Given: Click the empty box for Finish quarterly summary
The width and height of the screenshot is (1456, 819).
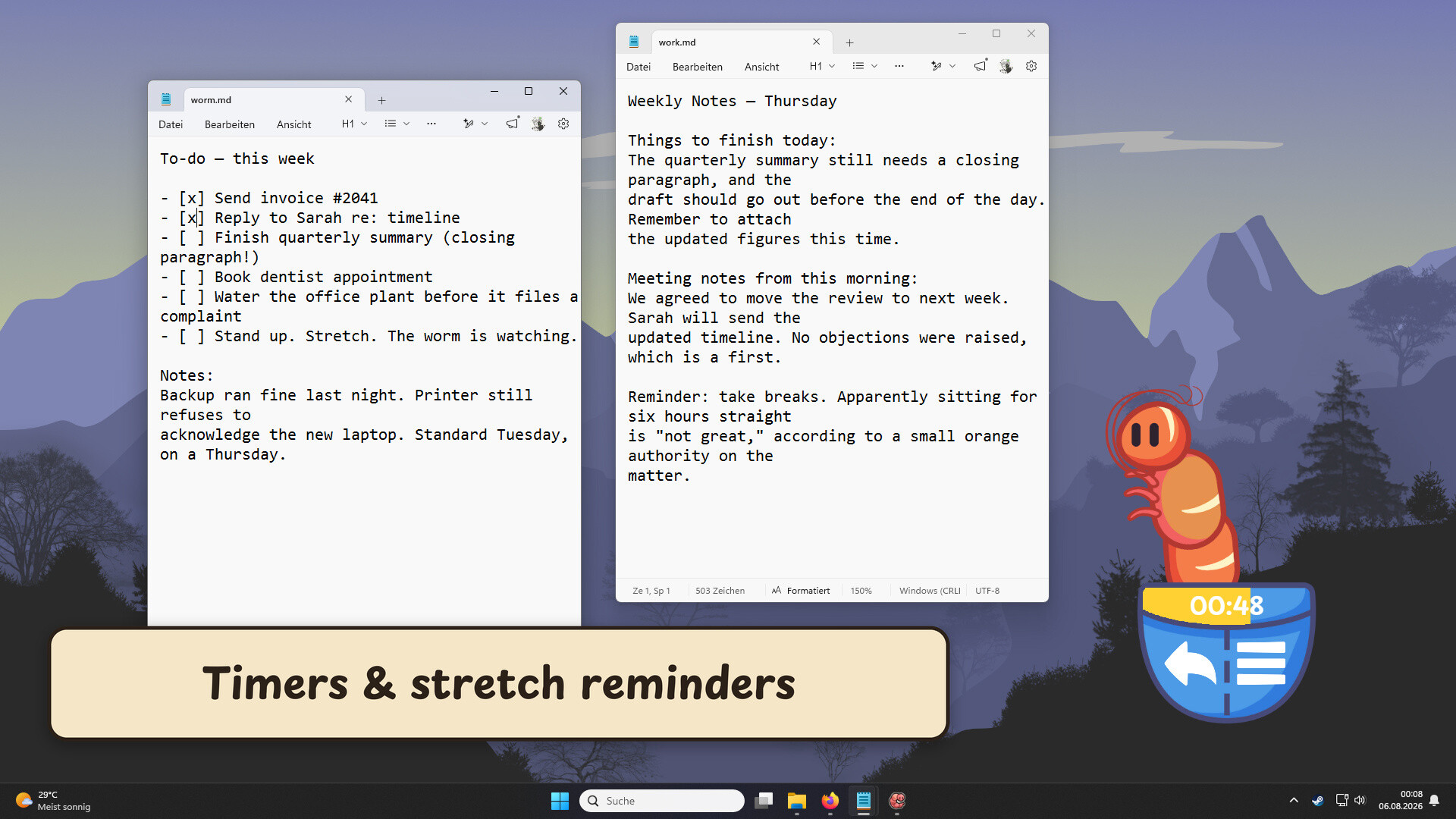Looking at the screenshot, I should (x=192, y=237).
